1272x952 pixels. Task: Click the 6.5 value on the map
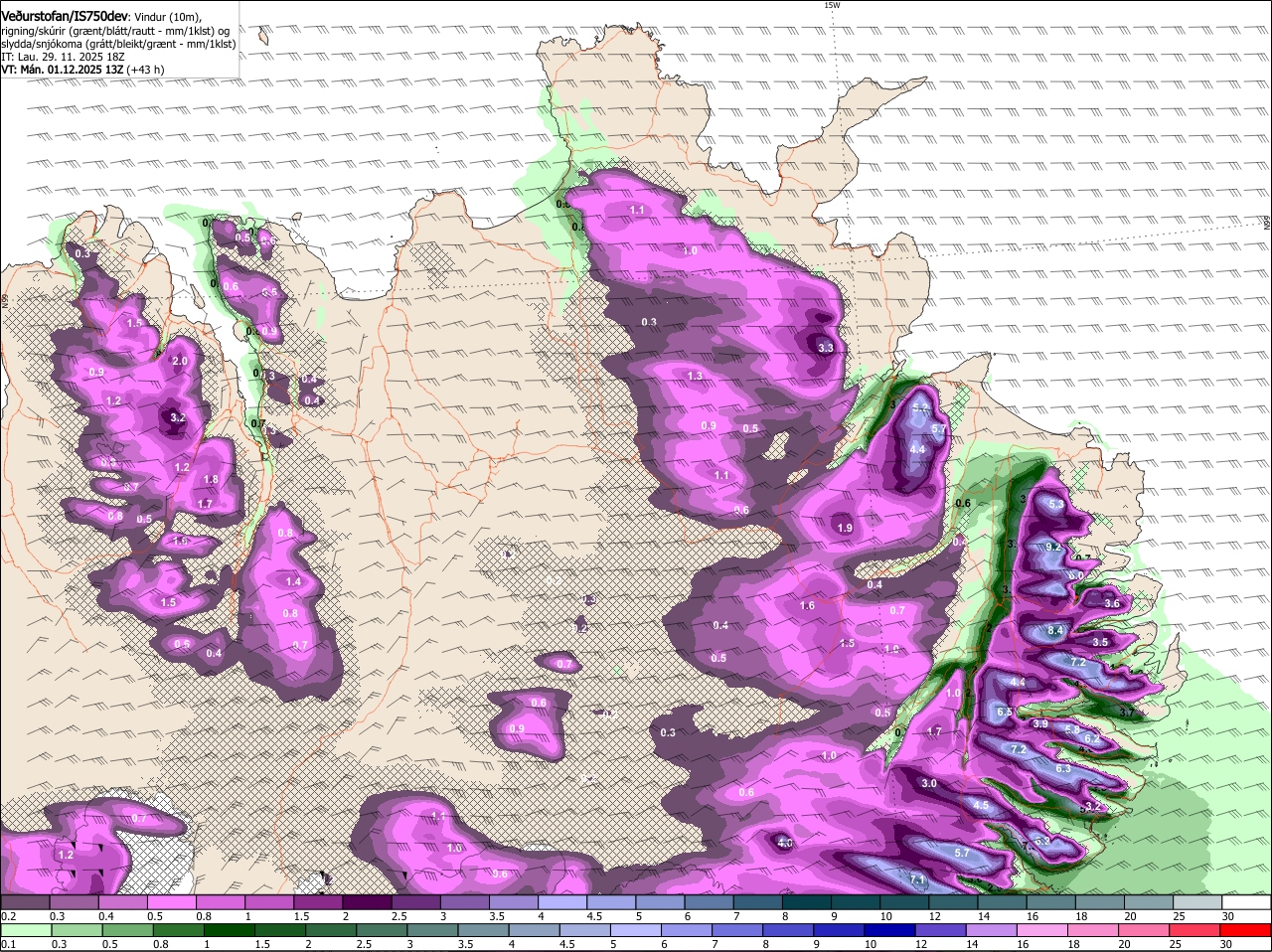coord(1005,713)
